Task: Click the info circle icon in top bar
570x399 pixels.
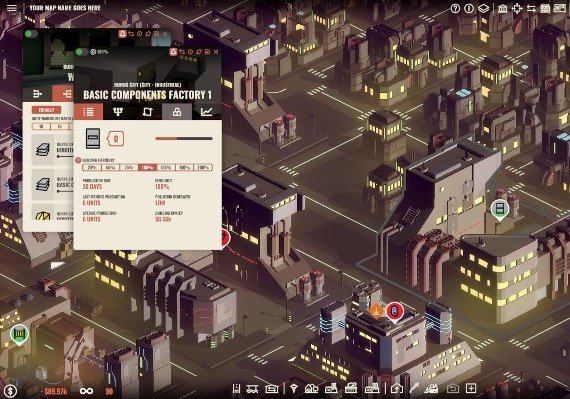Action: pyautogui.click(x=469, y=8)
